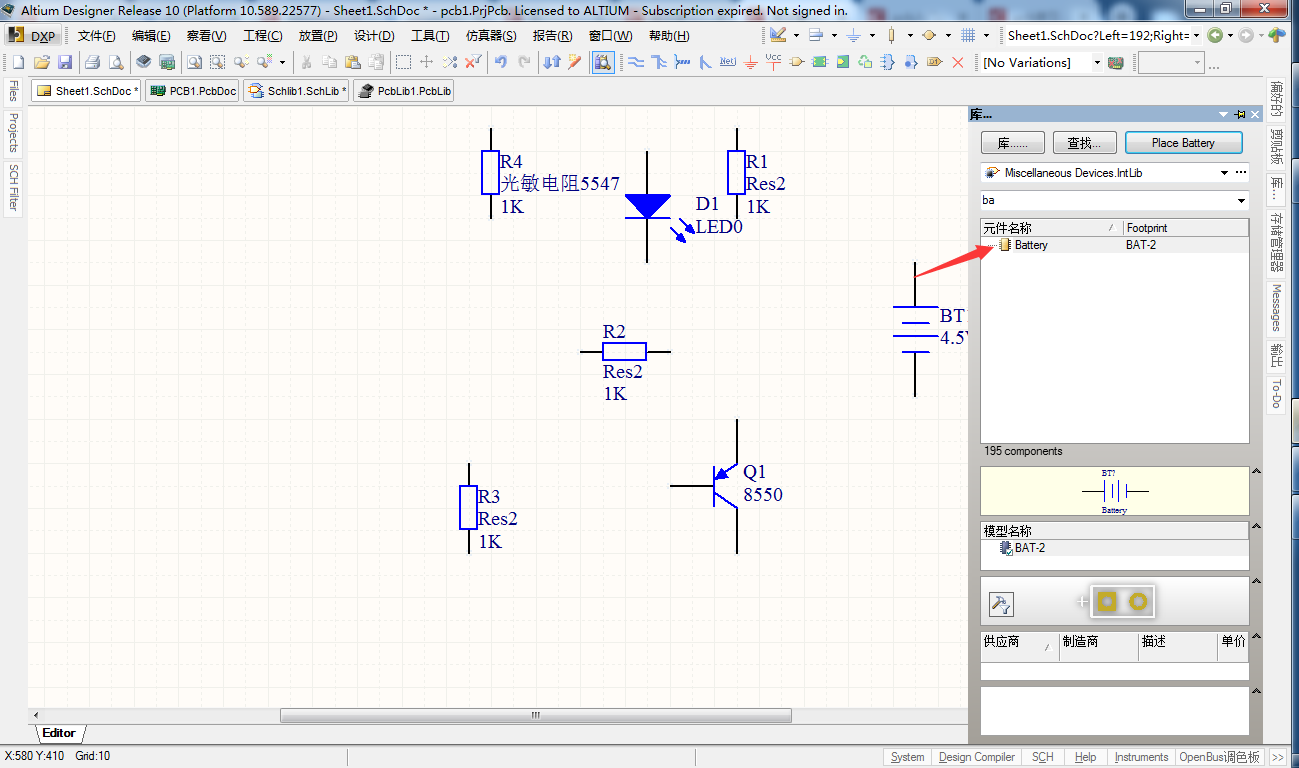Click the net label placement icon
This screenshot has width=1299, height=768.
[x=730, y=62]
